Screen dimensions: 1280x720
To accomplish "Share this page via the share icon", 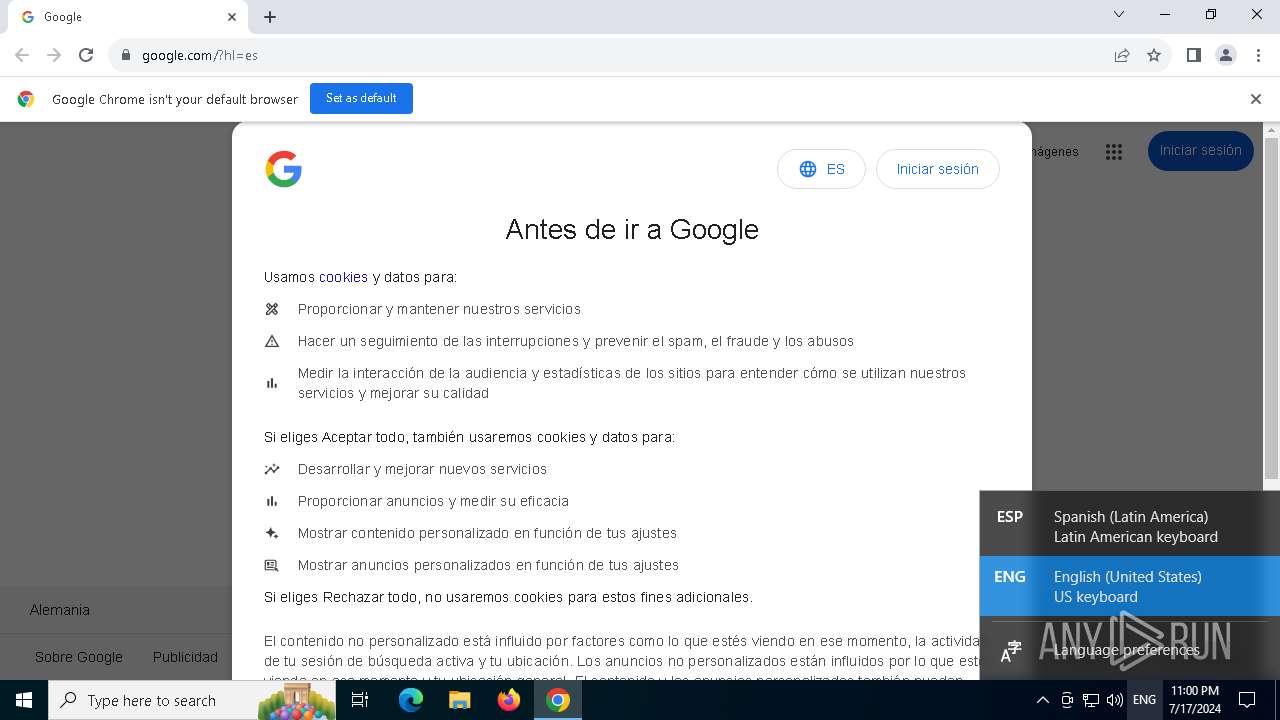I will [1122, 55].
